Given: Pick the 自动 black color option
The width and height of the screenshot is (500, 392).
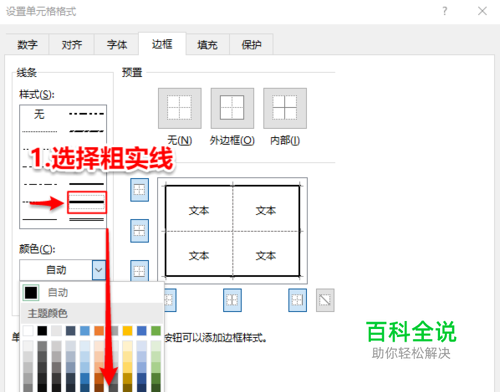Looking at the screenshot, I should [92, 293].
